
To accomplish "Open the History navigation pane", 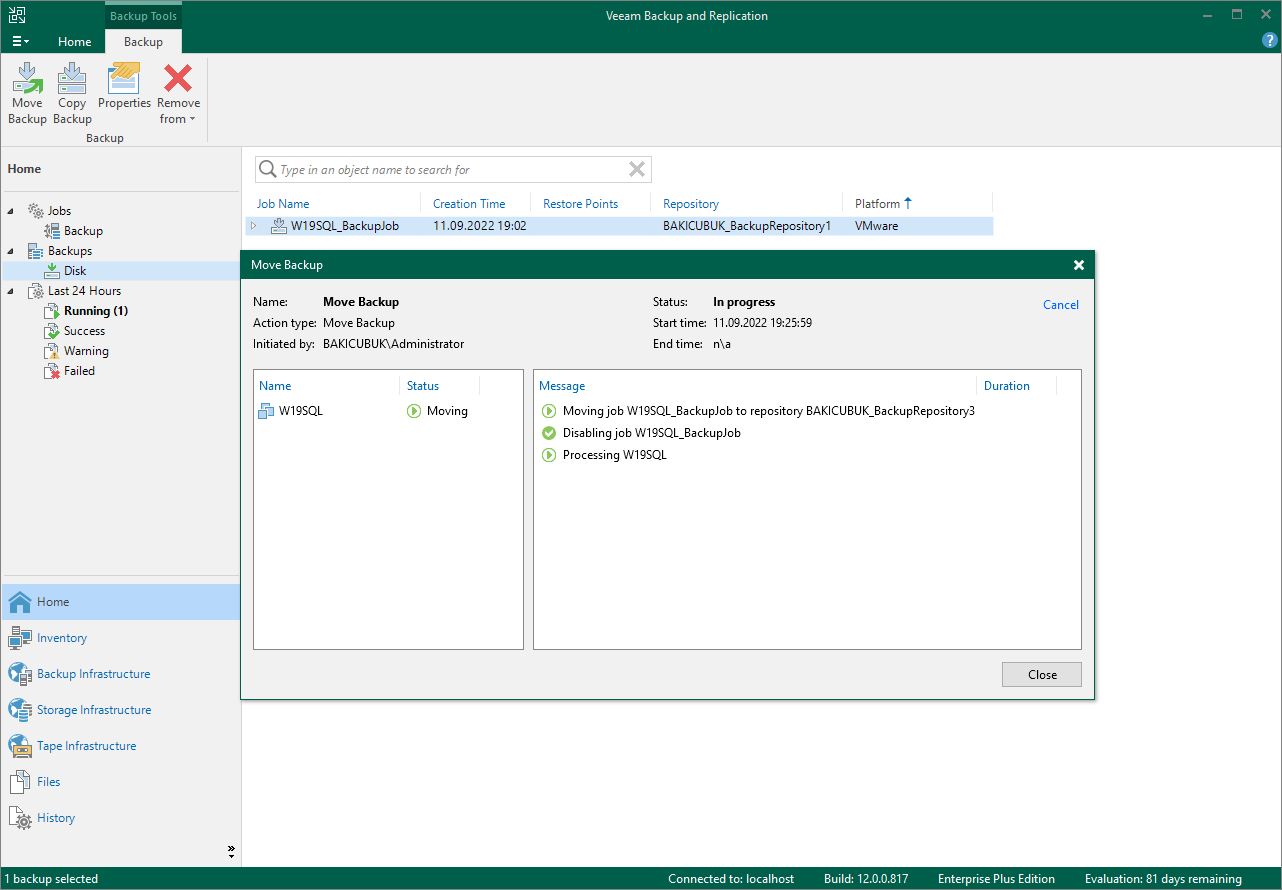I will (x=120, y=818).
